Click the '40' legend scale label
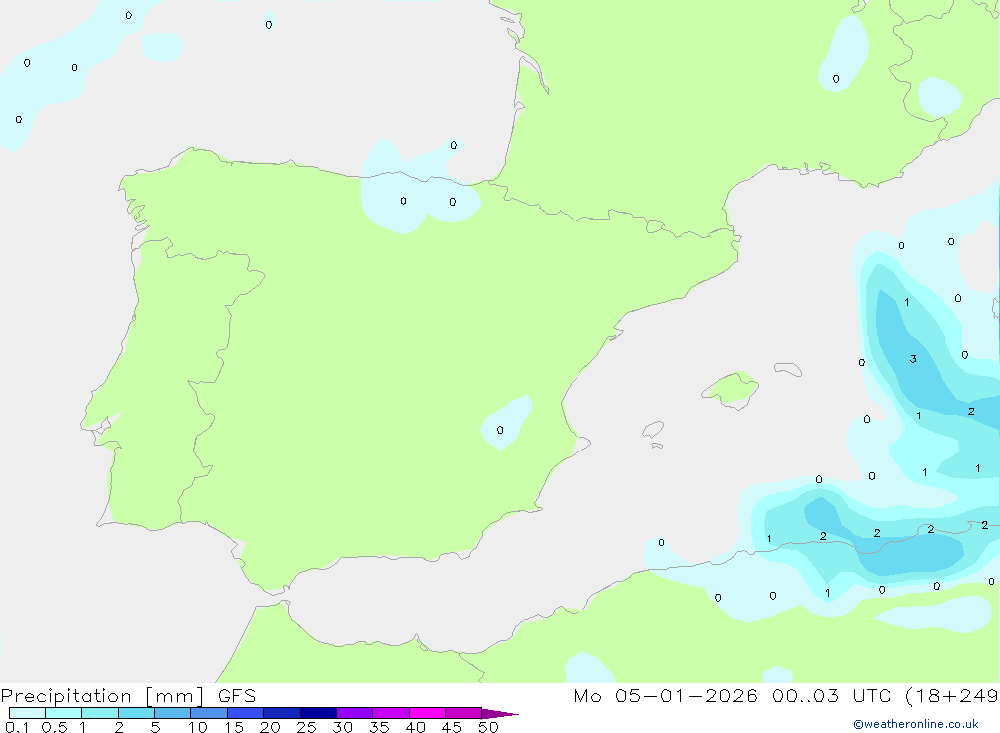The width and height of the screenshot is (1000, 733). coord(416,727)
